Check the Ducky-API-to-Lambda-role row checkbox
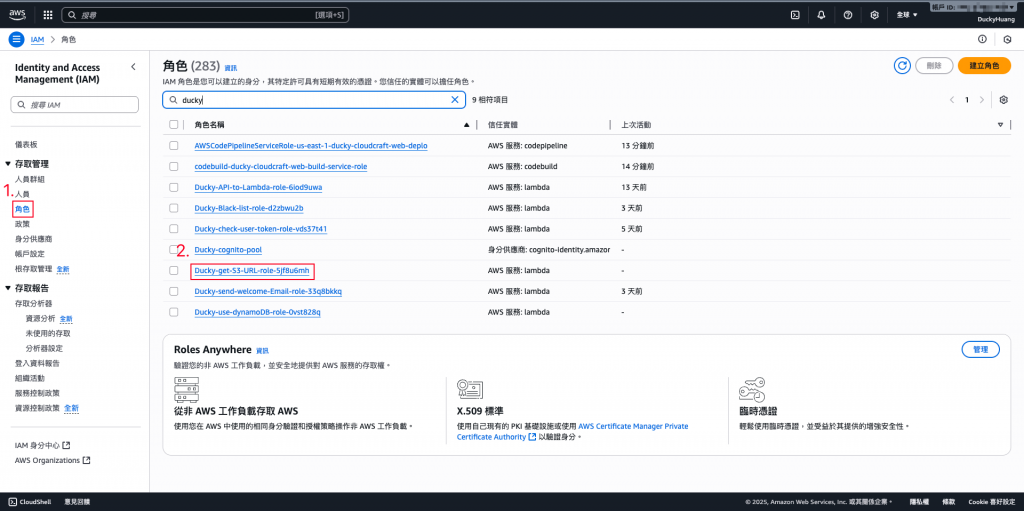 [174, 188]
